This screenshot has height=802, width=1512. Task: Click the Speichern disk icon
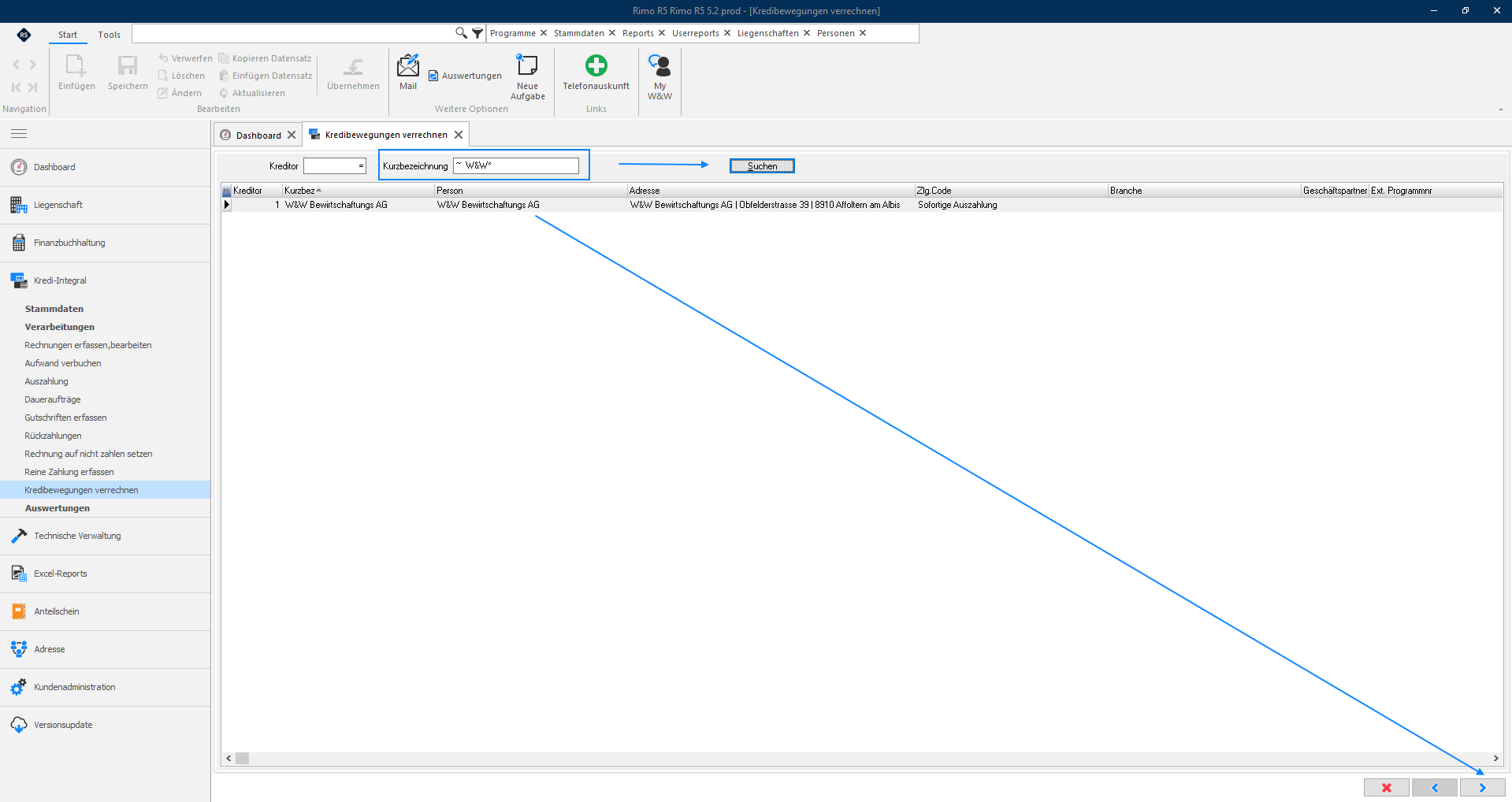point(128,72)
